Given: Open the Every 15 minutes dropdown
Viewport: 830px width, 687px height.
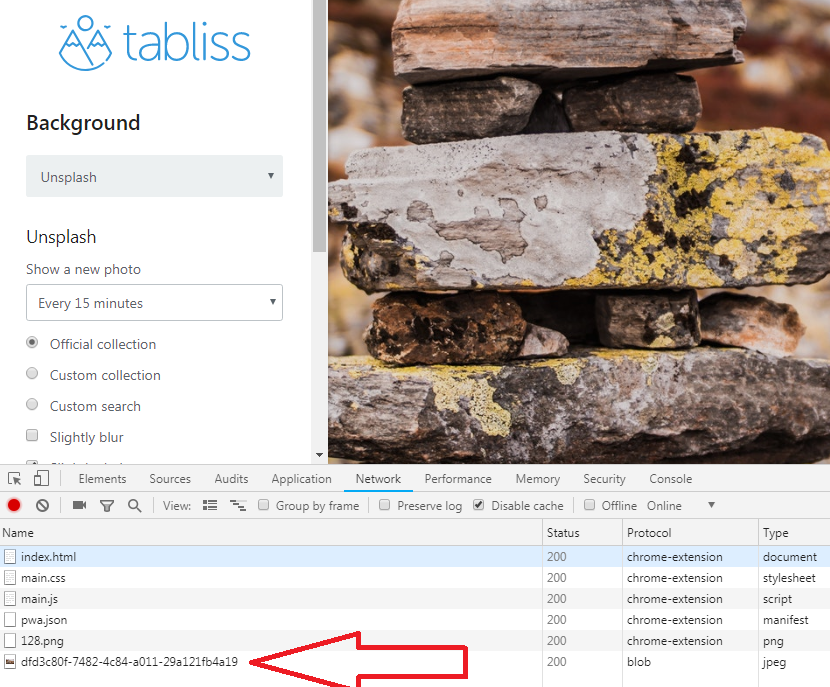Looking at the screenshot, I should 155,303.
